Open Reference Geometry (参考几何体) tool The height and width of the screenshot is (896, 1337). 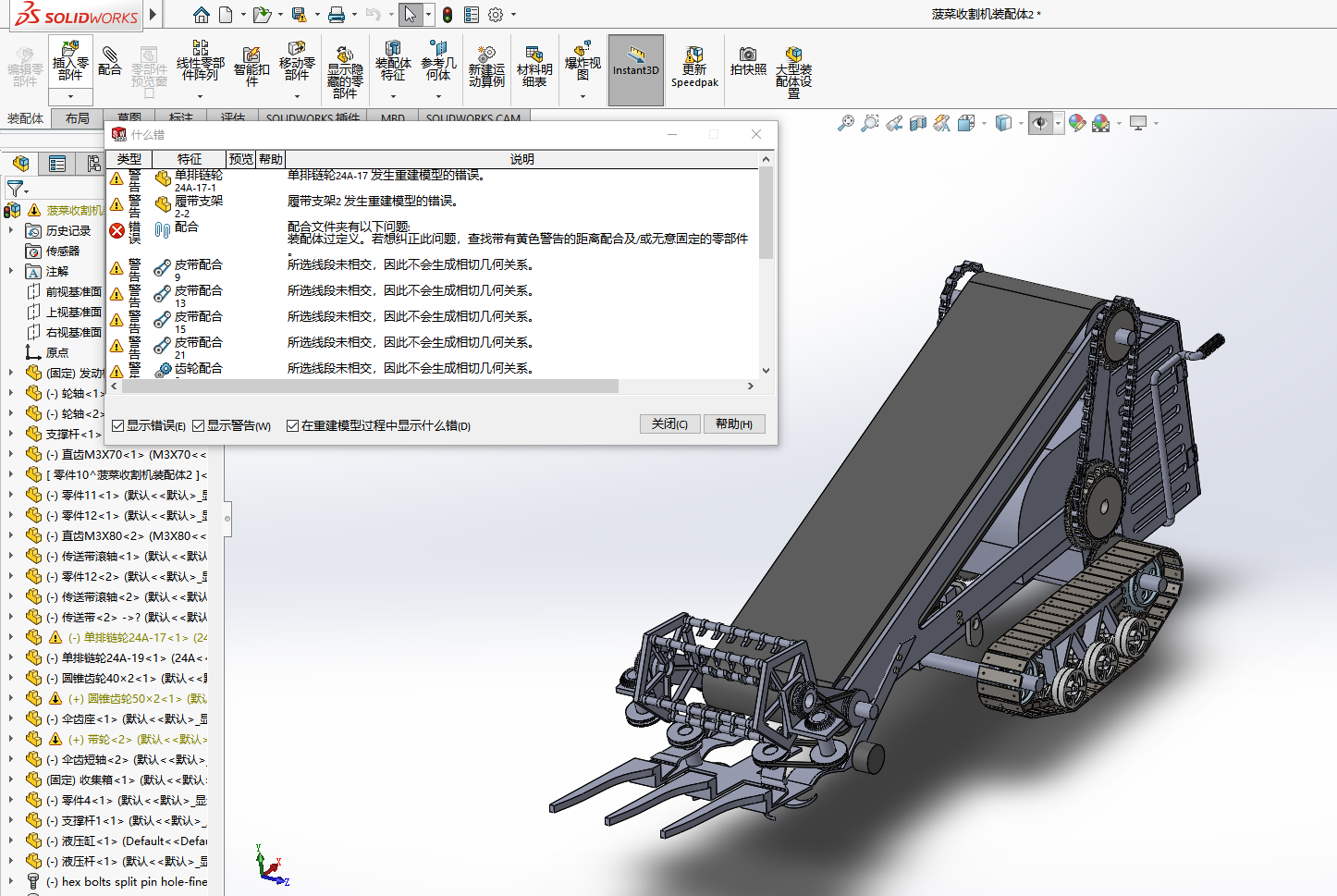coord(438,61)
